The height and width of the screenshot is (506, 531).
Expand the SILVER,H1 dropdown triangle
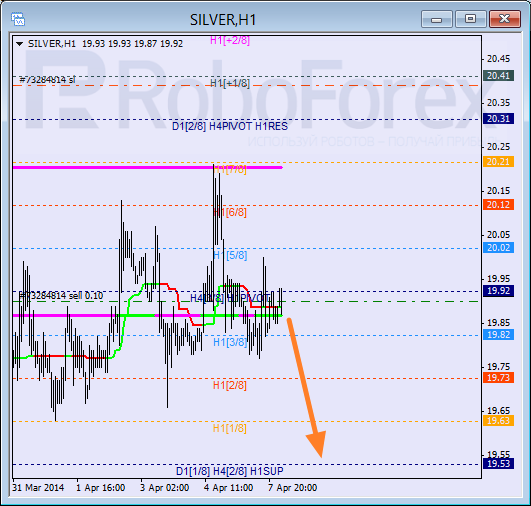[x=20, y=44]
